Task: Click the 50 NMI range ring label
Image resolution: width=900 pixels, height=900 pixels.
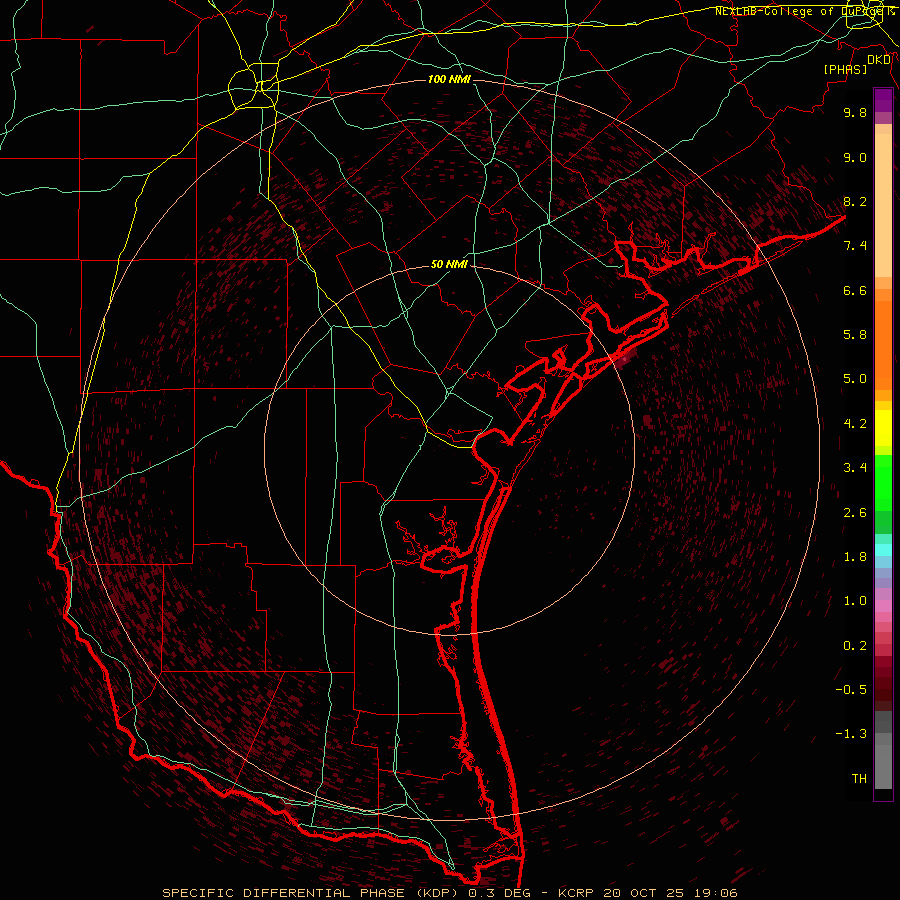Action: click(449, 265)
